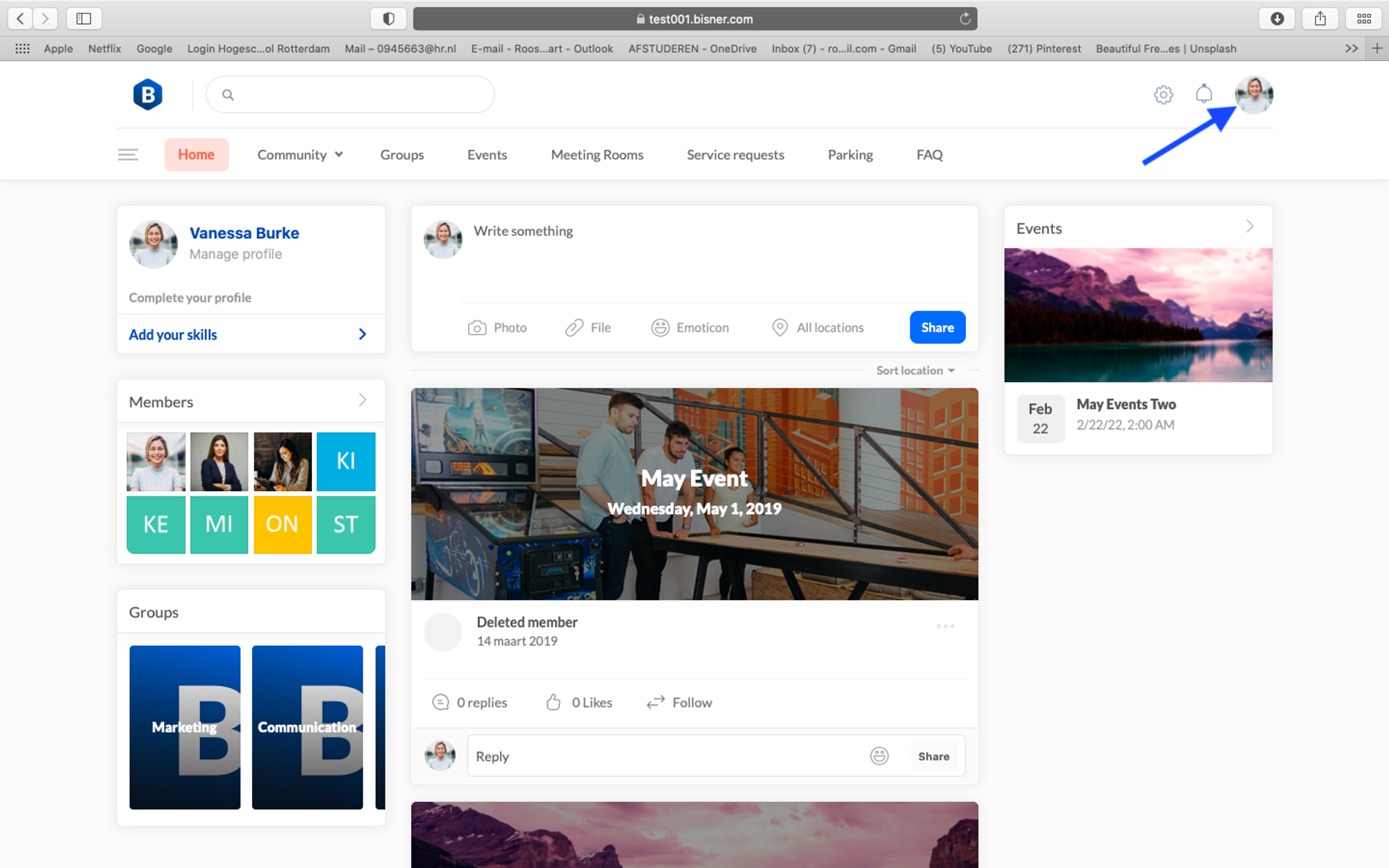
Task: Click the blue Share button
Action: pyautogui.click(x=938, y=327)
